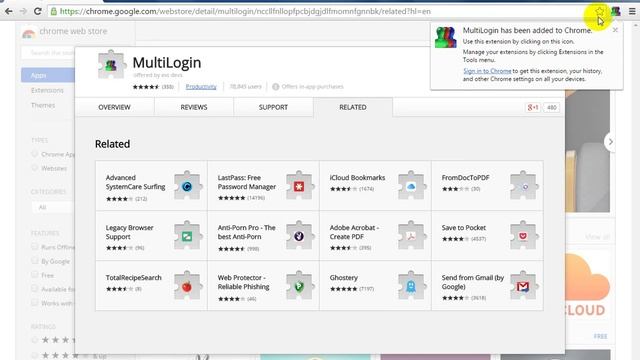The image size is (640, 360).
Task: Click the FromDocToPDF extension icon
Action: [x=524, y=185]
